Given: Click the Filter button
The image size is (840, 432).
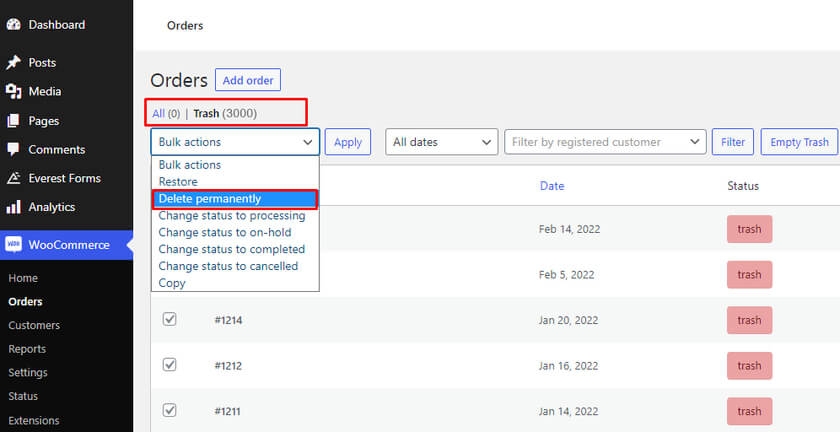Looking at the screenshot, I should (x=733, y=142).
